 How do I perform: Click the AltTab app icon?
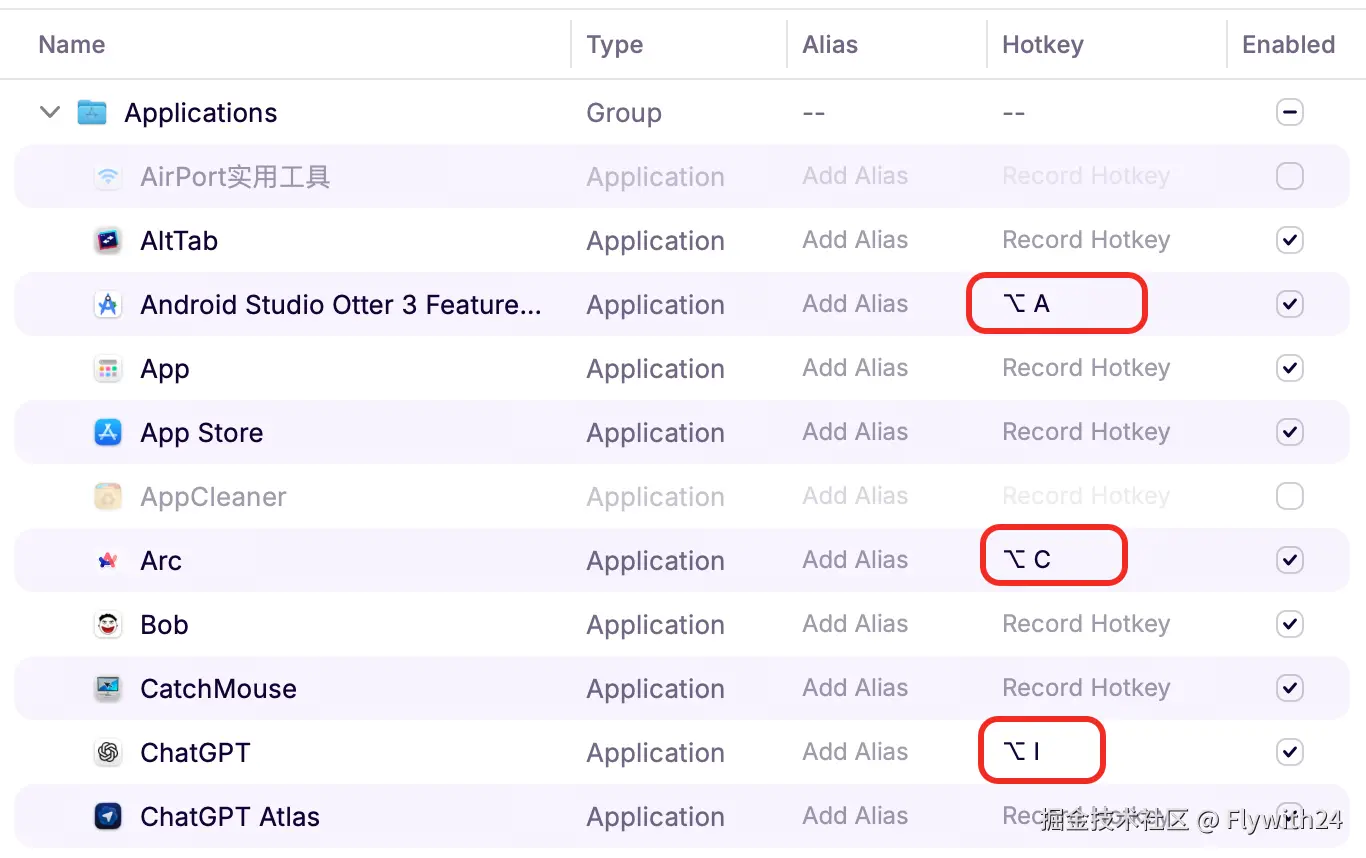[x=108, y=241]
